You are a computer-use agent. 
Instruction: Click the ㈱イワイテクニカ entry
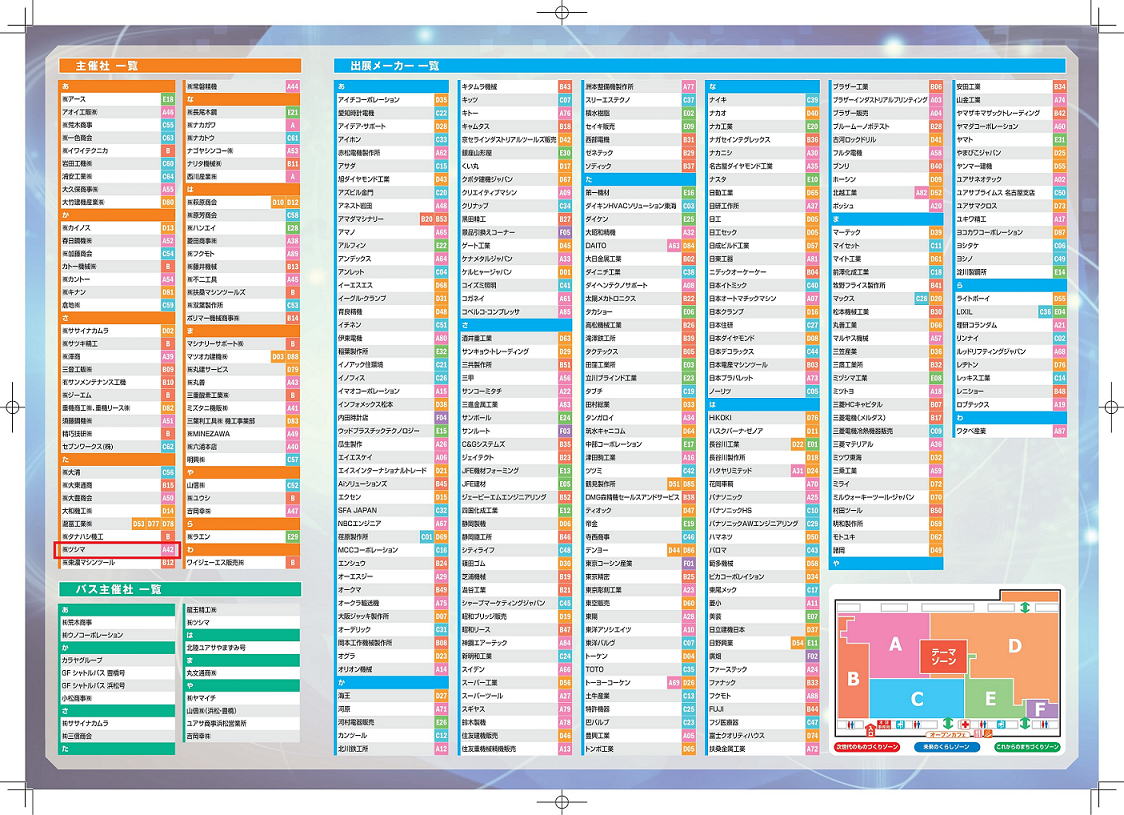pos(118,151)
